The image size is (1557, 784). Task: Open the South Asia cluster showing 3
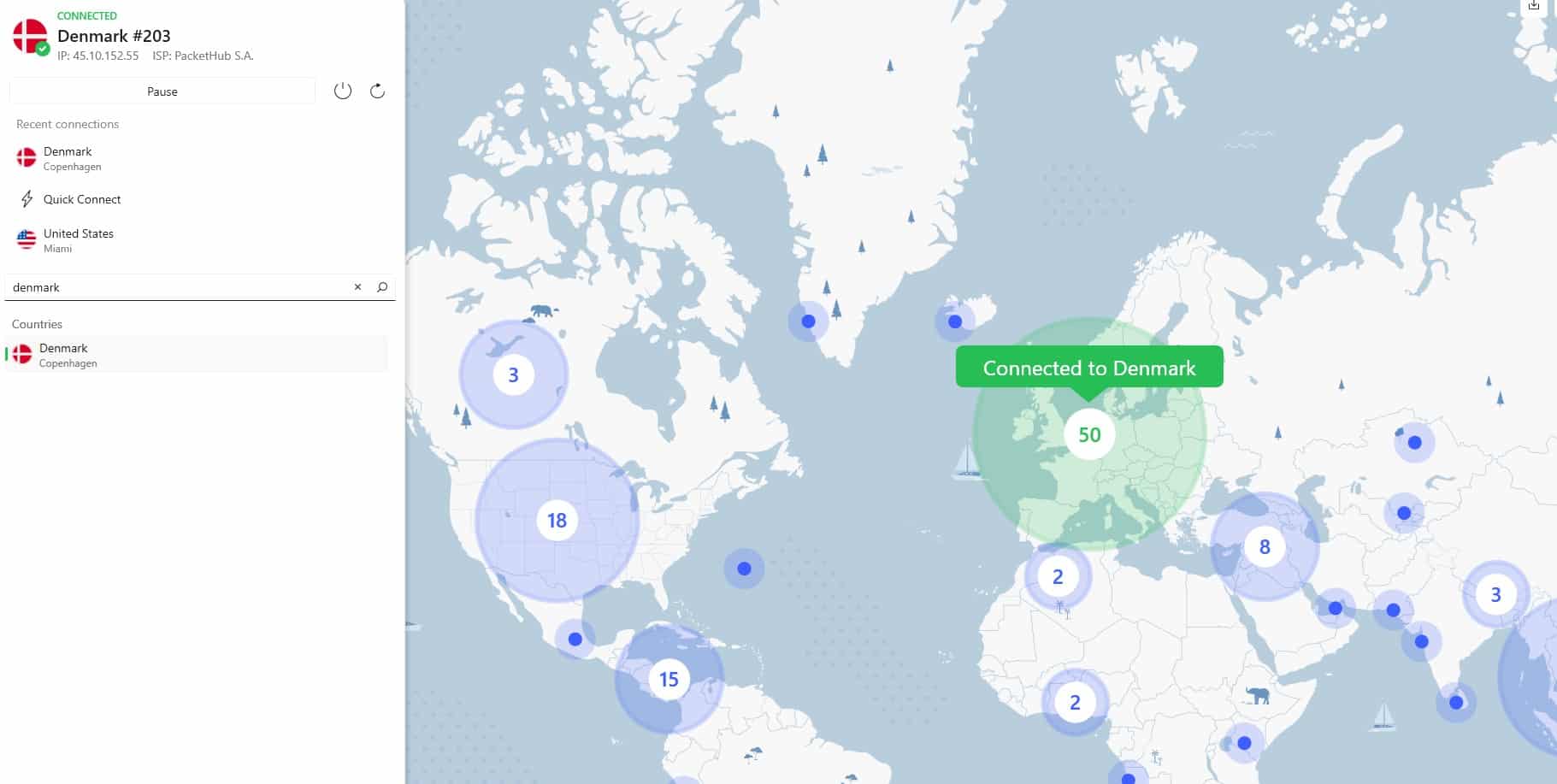[1495, 594]
